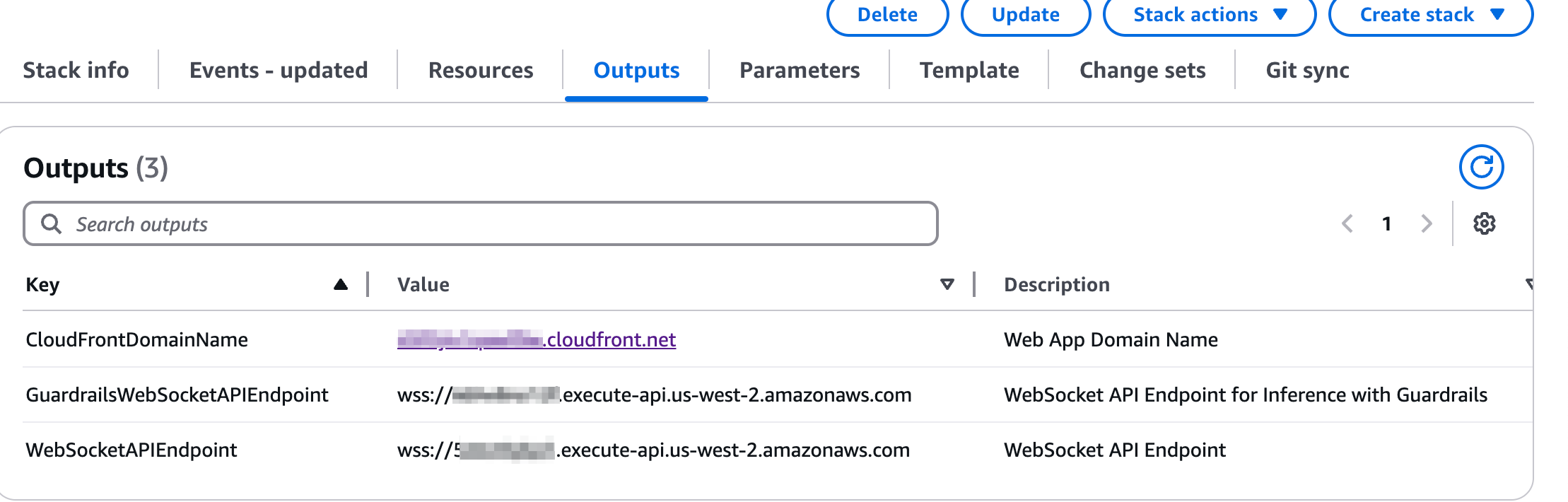Screen dimensions: 1568x502
Task: Select page number 1
Action: point(1387,223)
